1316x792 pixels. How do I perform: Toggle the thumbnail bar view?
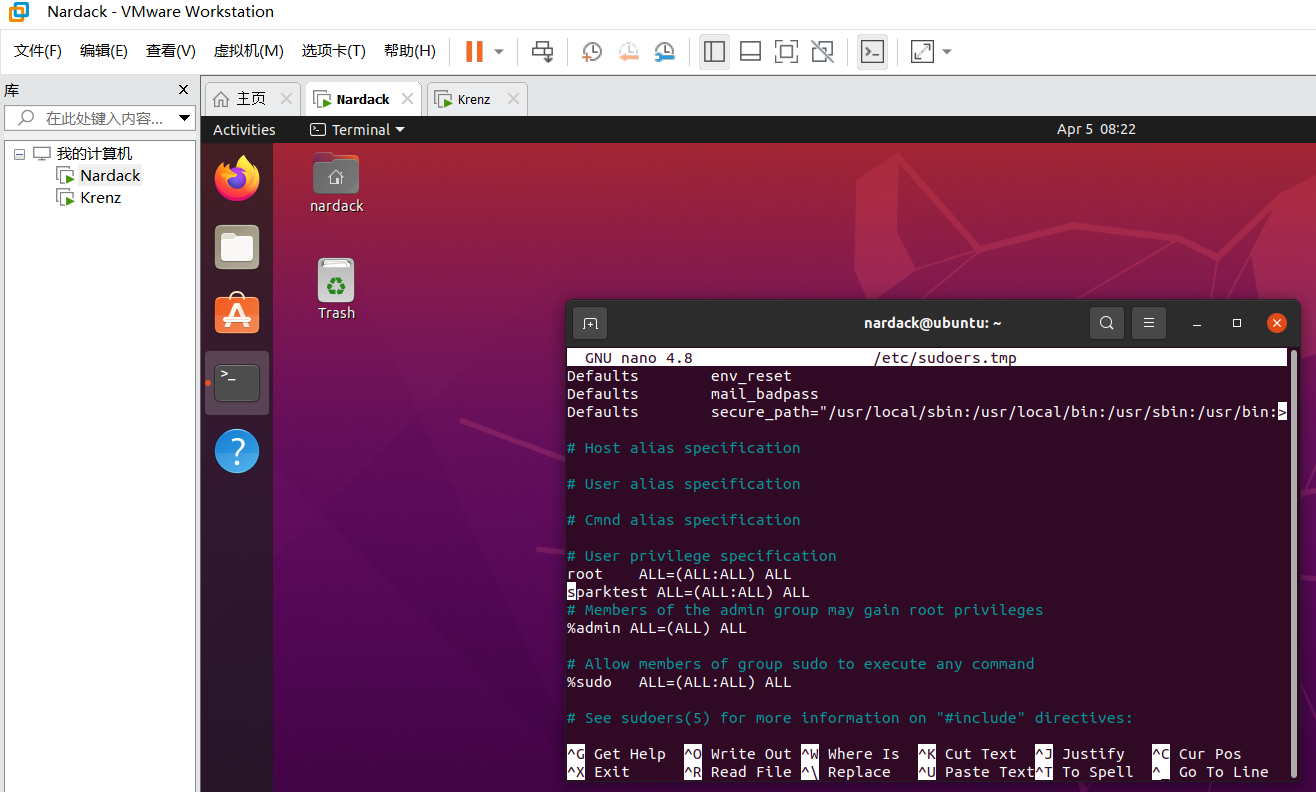pyautogui.click(x=750, y=51)
